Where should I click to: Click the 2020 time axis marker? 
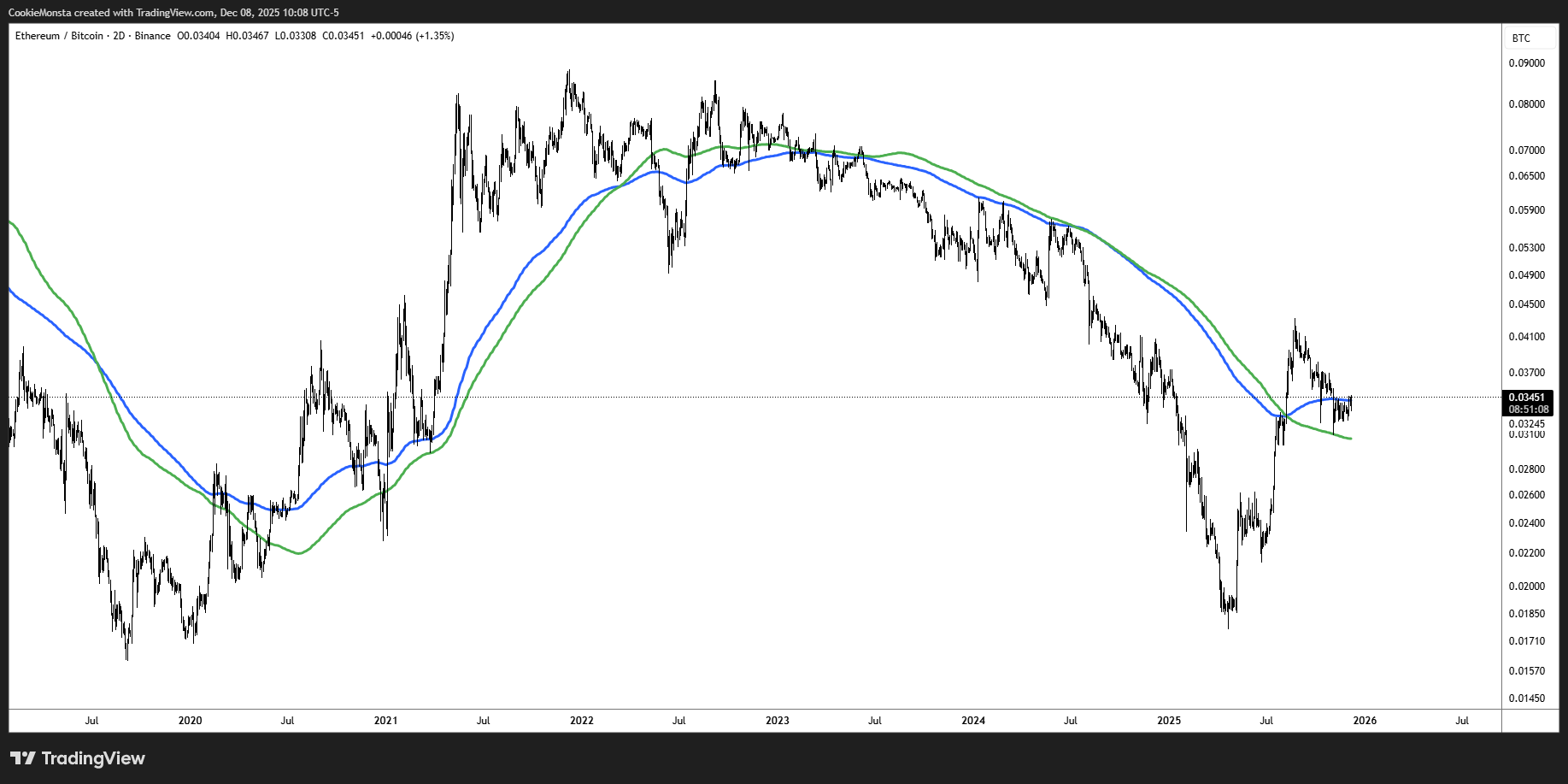(190, 721)
